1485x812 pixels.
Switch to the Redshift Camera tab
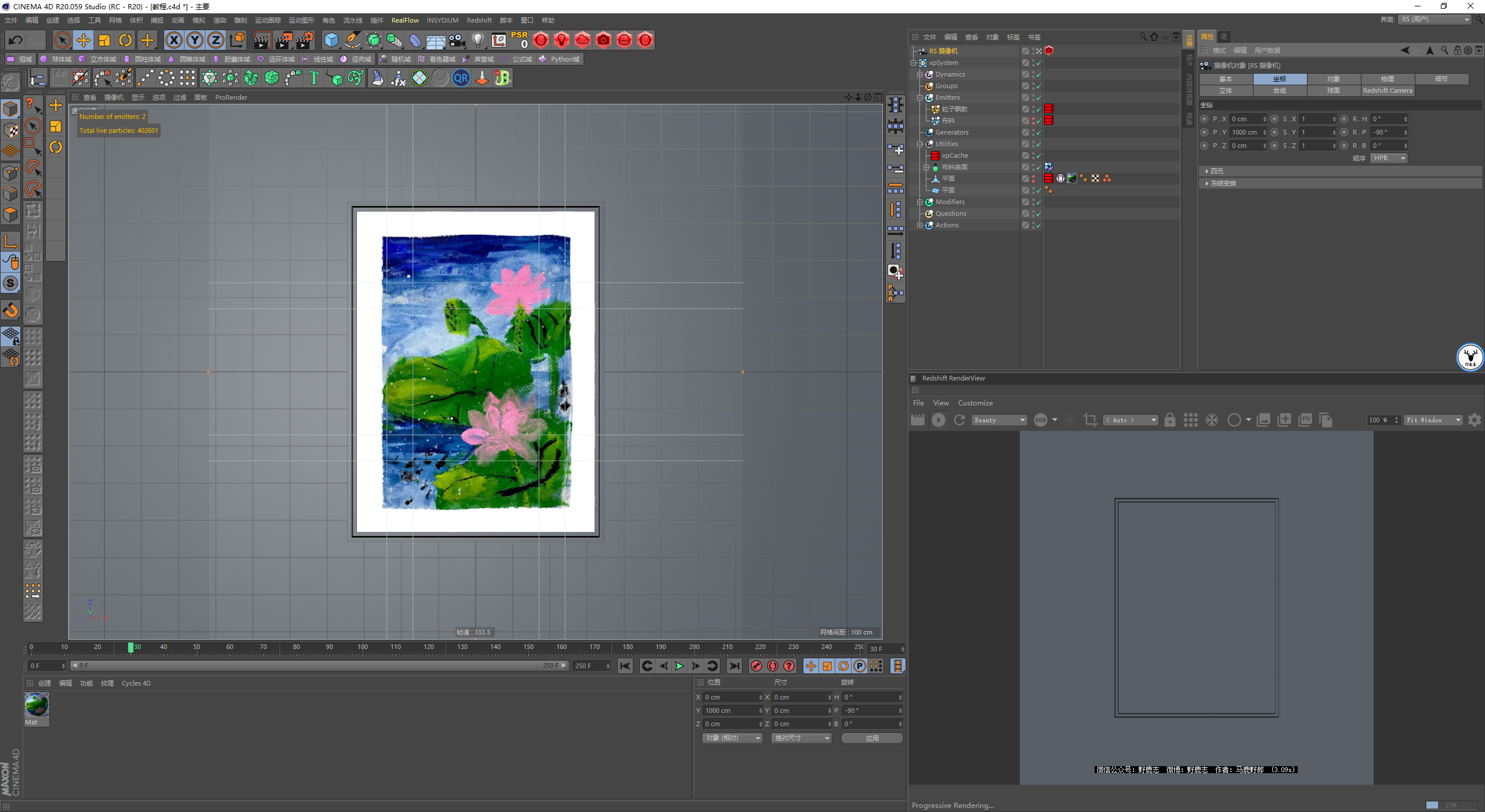pyautogui.click(x=1387, y=90)
